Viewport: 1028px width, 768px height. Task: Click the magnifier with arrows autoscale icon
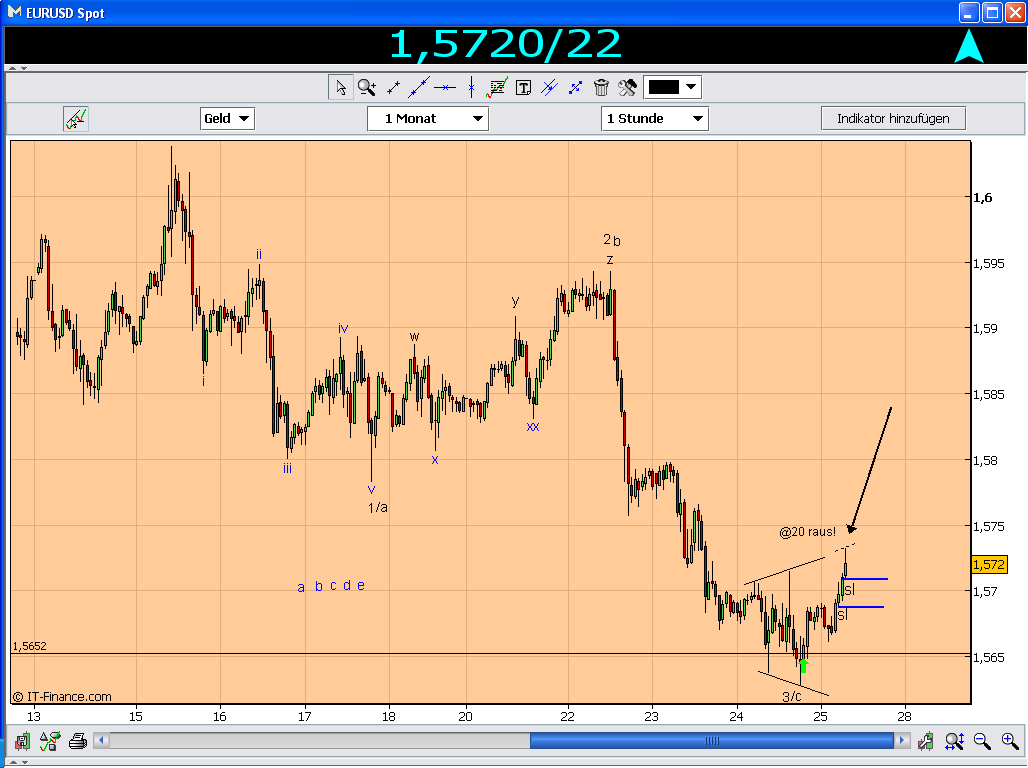(x=954, y=741)
